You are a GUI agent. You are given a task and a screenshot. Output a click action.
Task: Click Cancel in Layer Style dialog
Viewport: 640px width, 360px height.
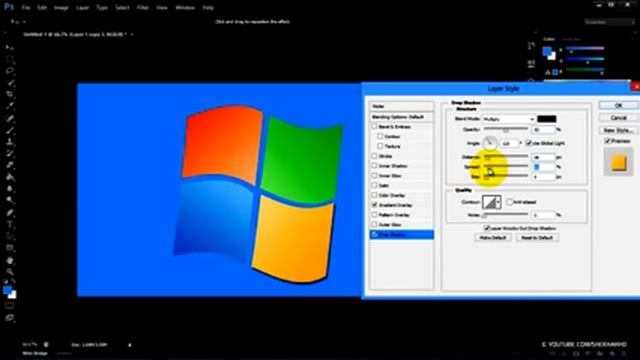tap(618, 118)
